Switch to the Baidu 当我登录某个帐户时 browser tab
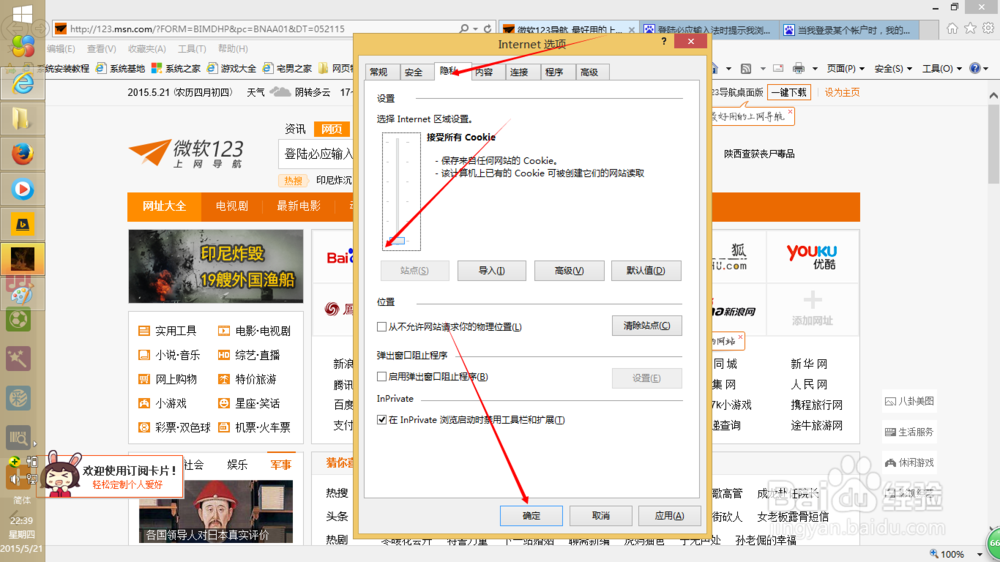This screenshot has height=562, width=1000. [850, 29]
